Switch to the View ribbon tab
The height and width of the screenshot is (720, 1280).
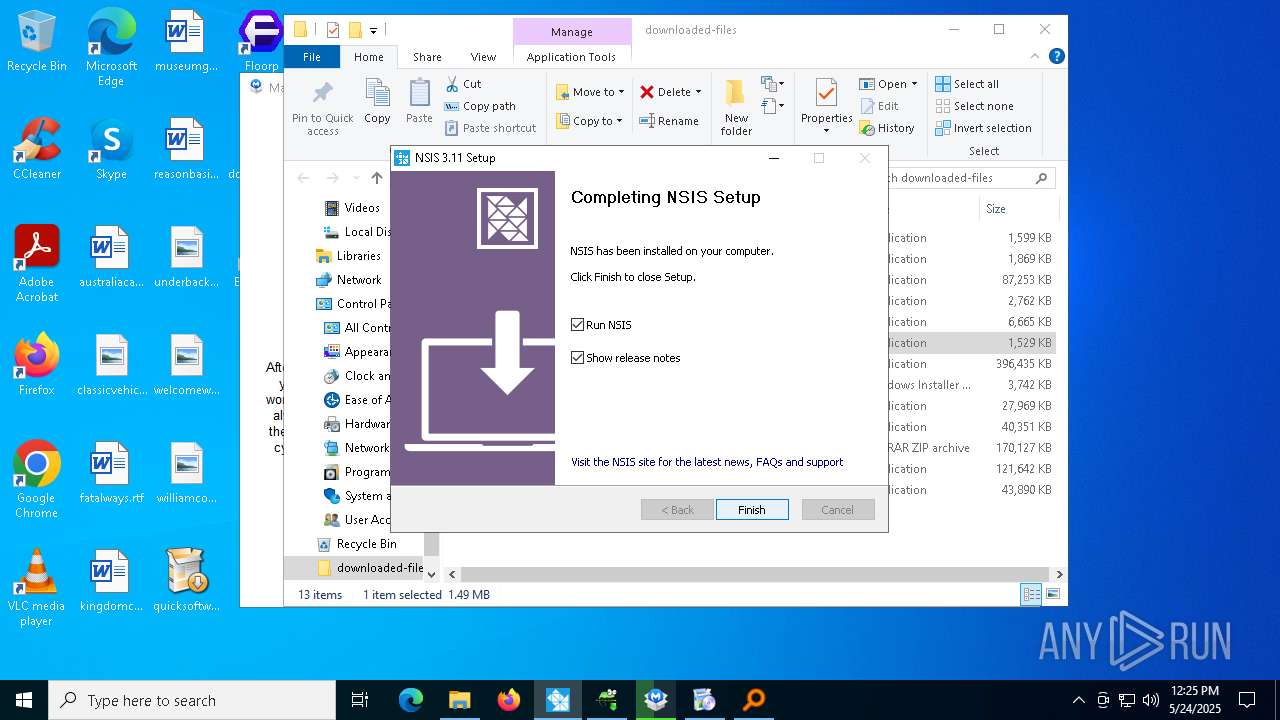[483, 57]
